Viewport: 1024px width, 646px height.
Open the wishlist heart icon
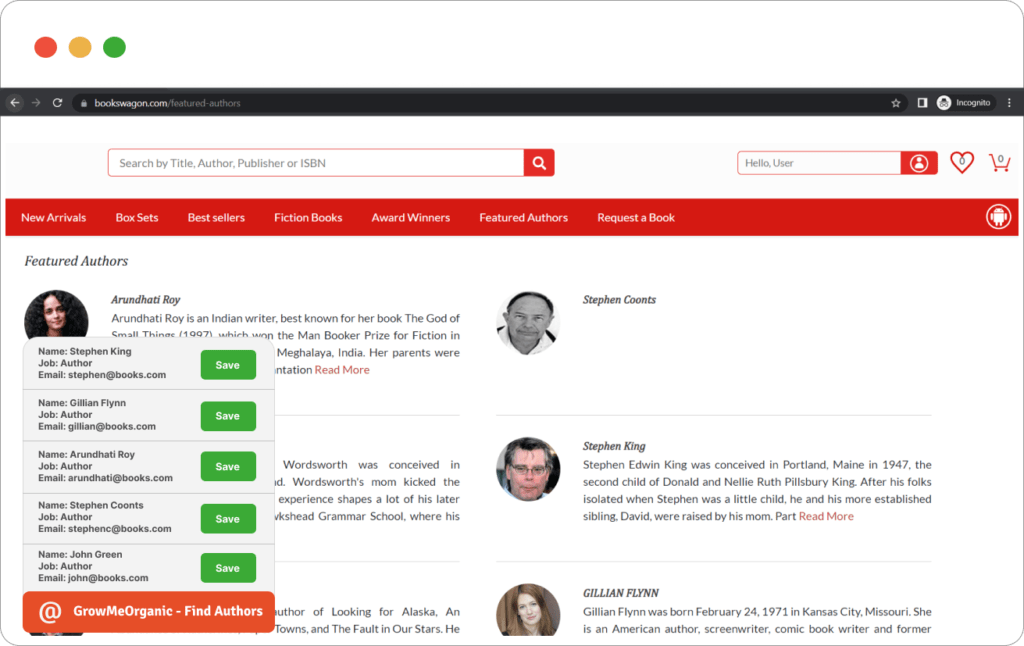pos(962,162)
